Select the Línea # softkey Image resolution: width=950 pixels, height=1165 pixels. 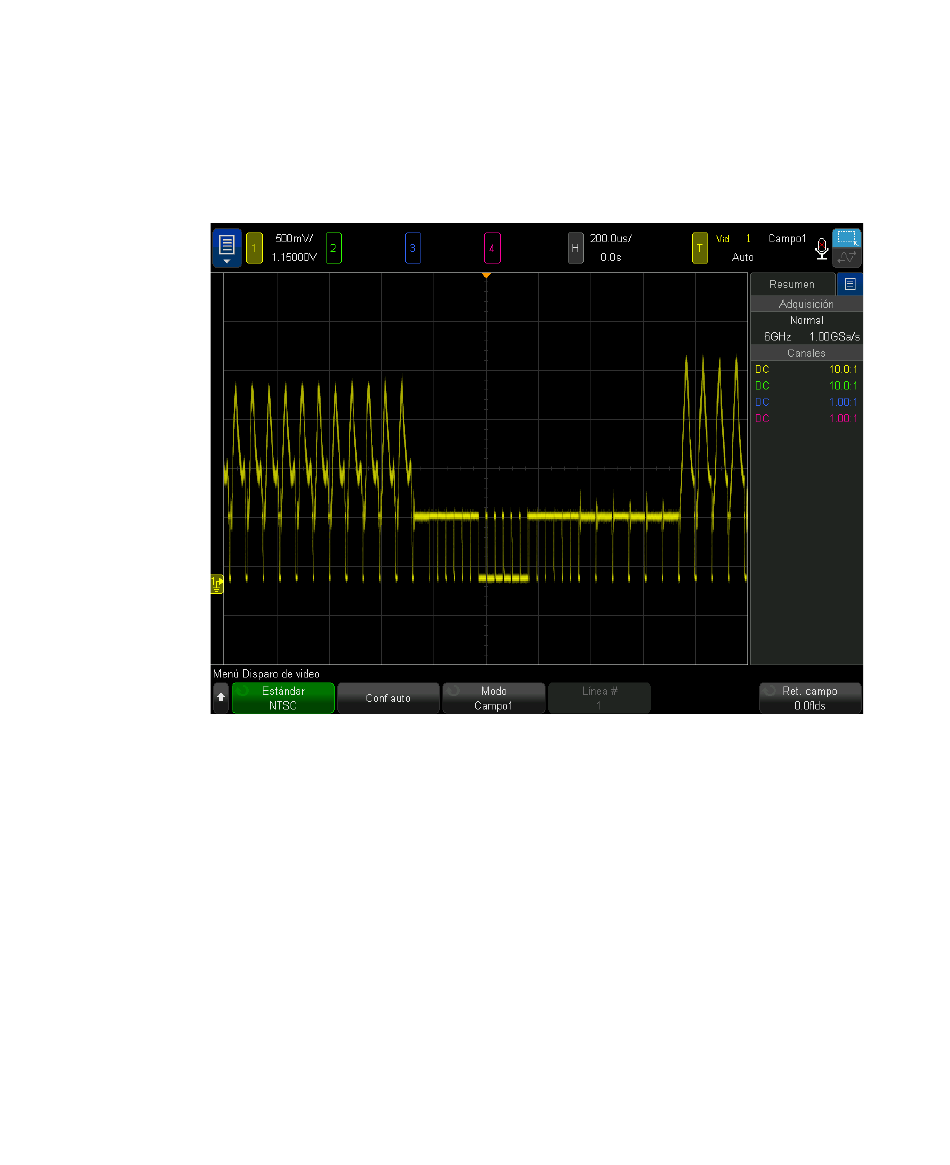click(599, 698)
